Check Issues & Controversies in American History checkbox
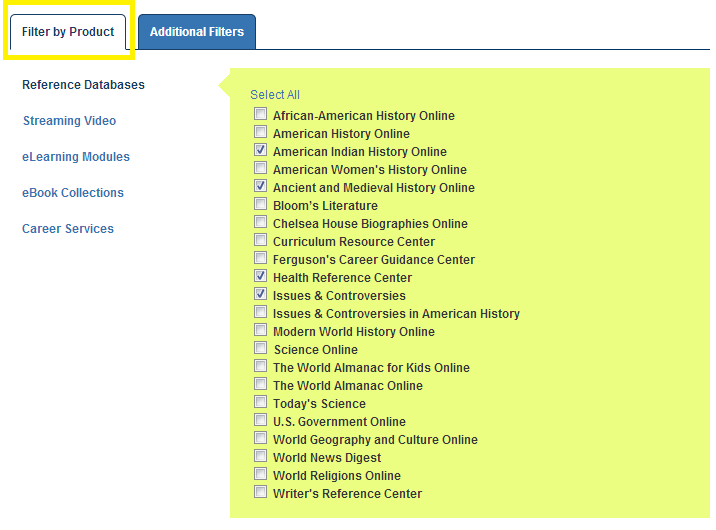This screenshot has height=530, width=716. 260,312
